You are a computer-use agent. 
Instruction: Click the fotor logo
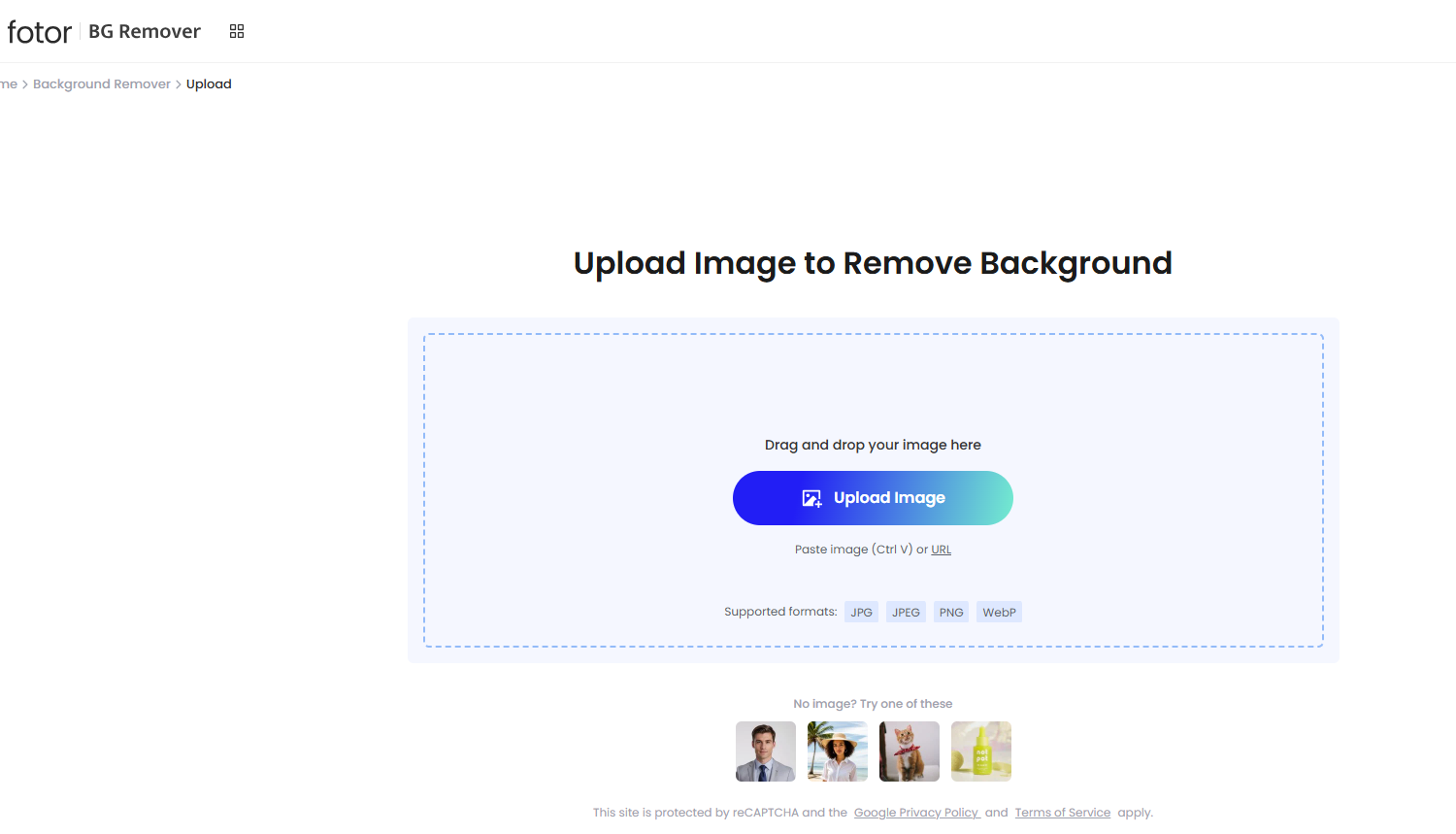pos(40,32)
